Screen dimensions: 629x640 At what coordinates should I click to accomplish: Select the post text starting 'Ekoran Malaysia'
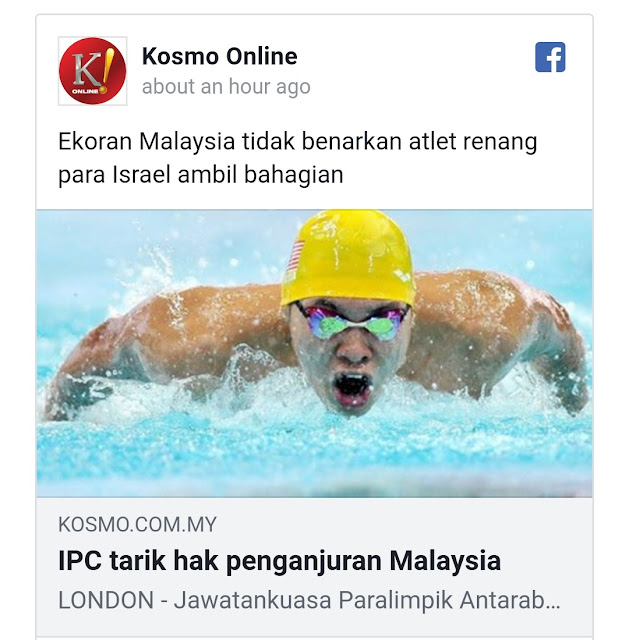coord(297,158)
